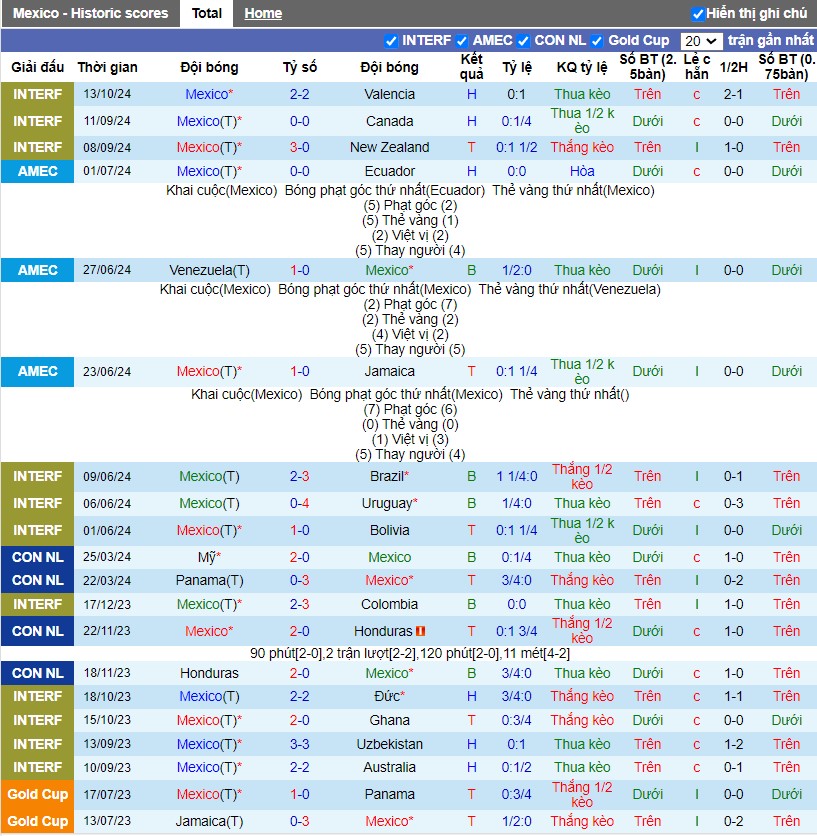Open Ecuador team link in AMEC row
The image size is (817, 836).
389,171
